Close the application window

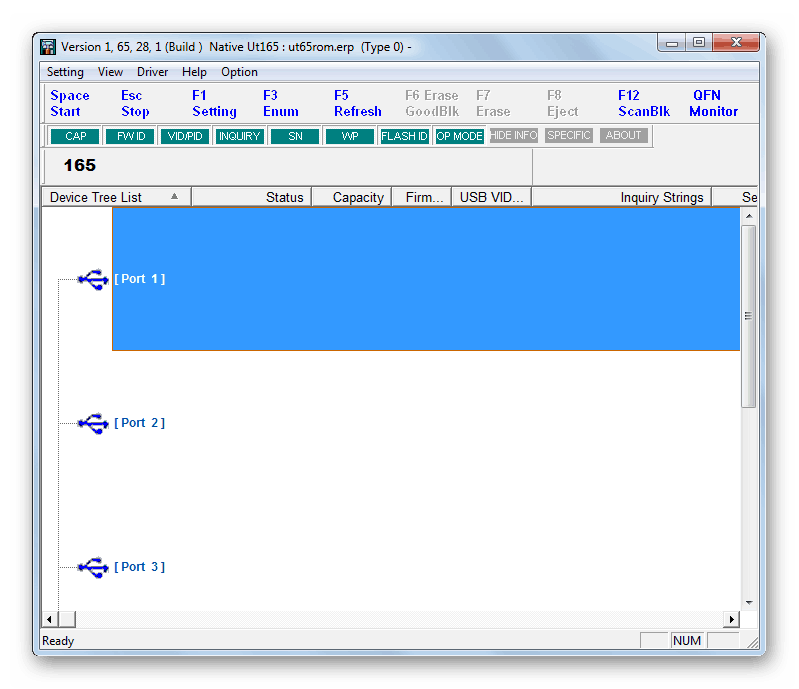click(736, 43)
